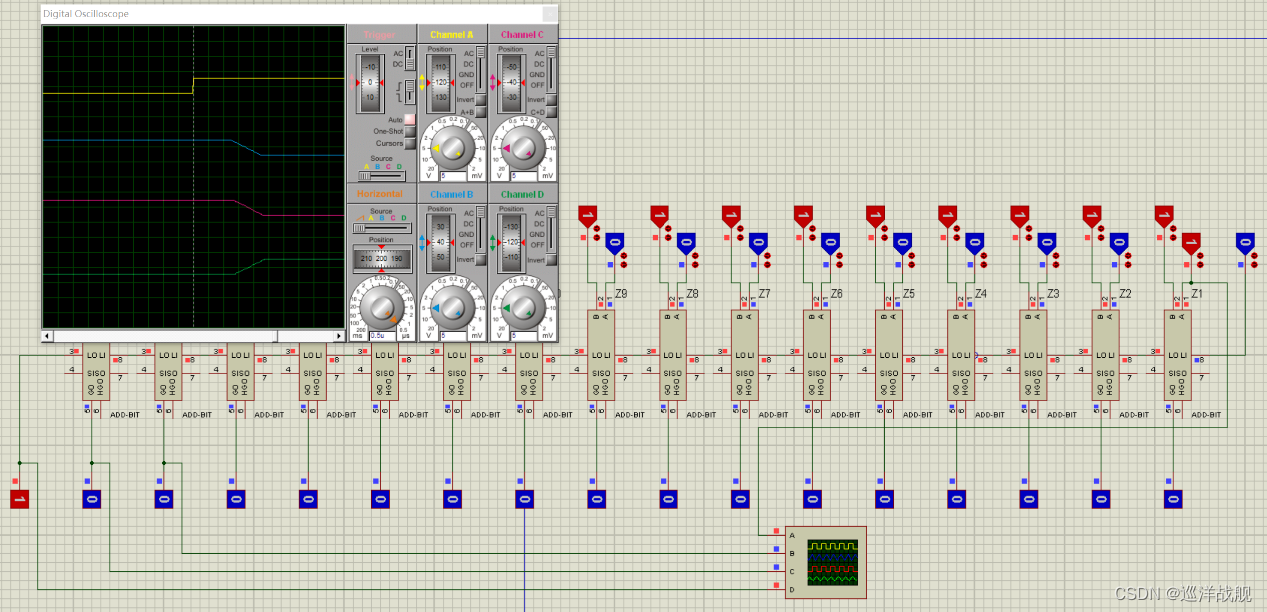
Task: Toggle the blue logic state 0 above Z2
Action: click(x=1118, y=241)
